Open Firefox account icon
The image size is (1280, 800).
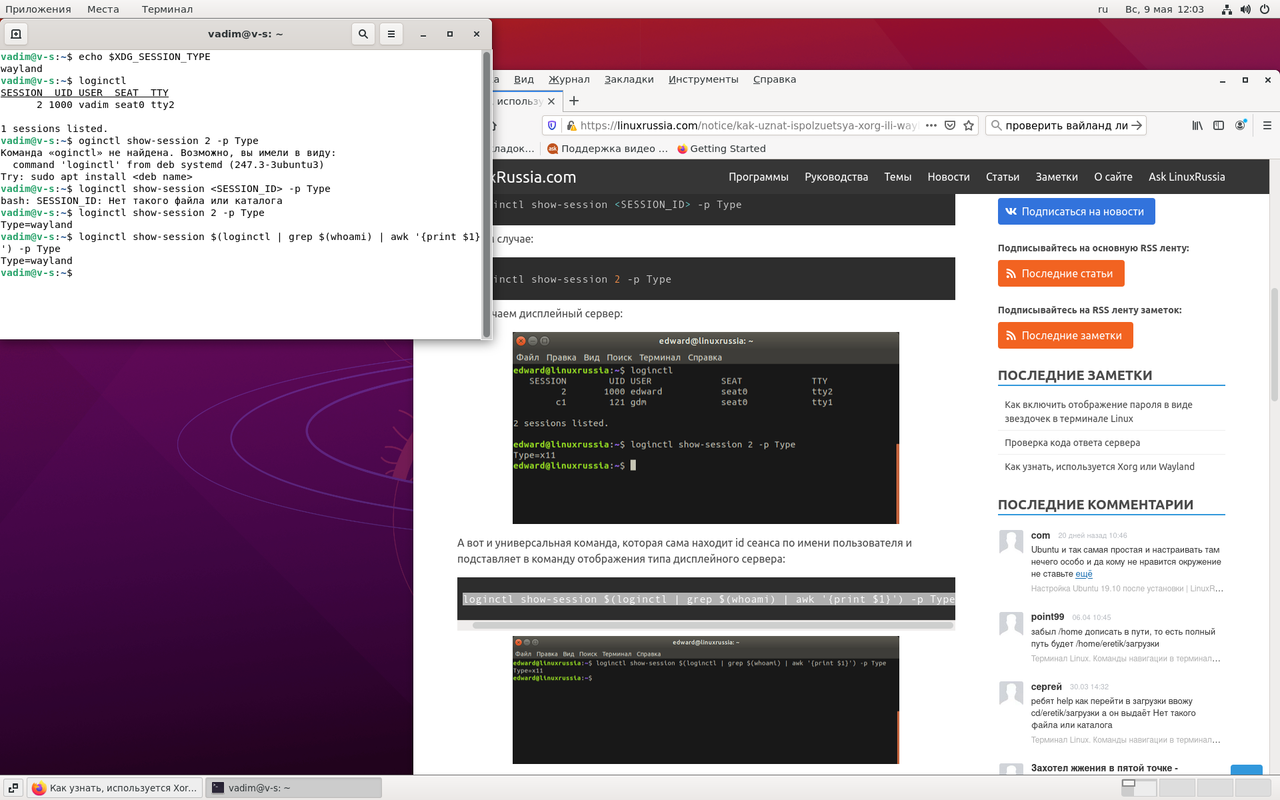pyautogui.click(x=1241, y=126)
